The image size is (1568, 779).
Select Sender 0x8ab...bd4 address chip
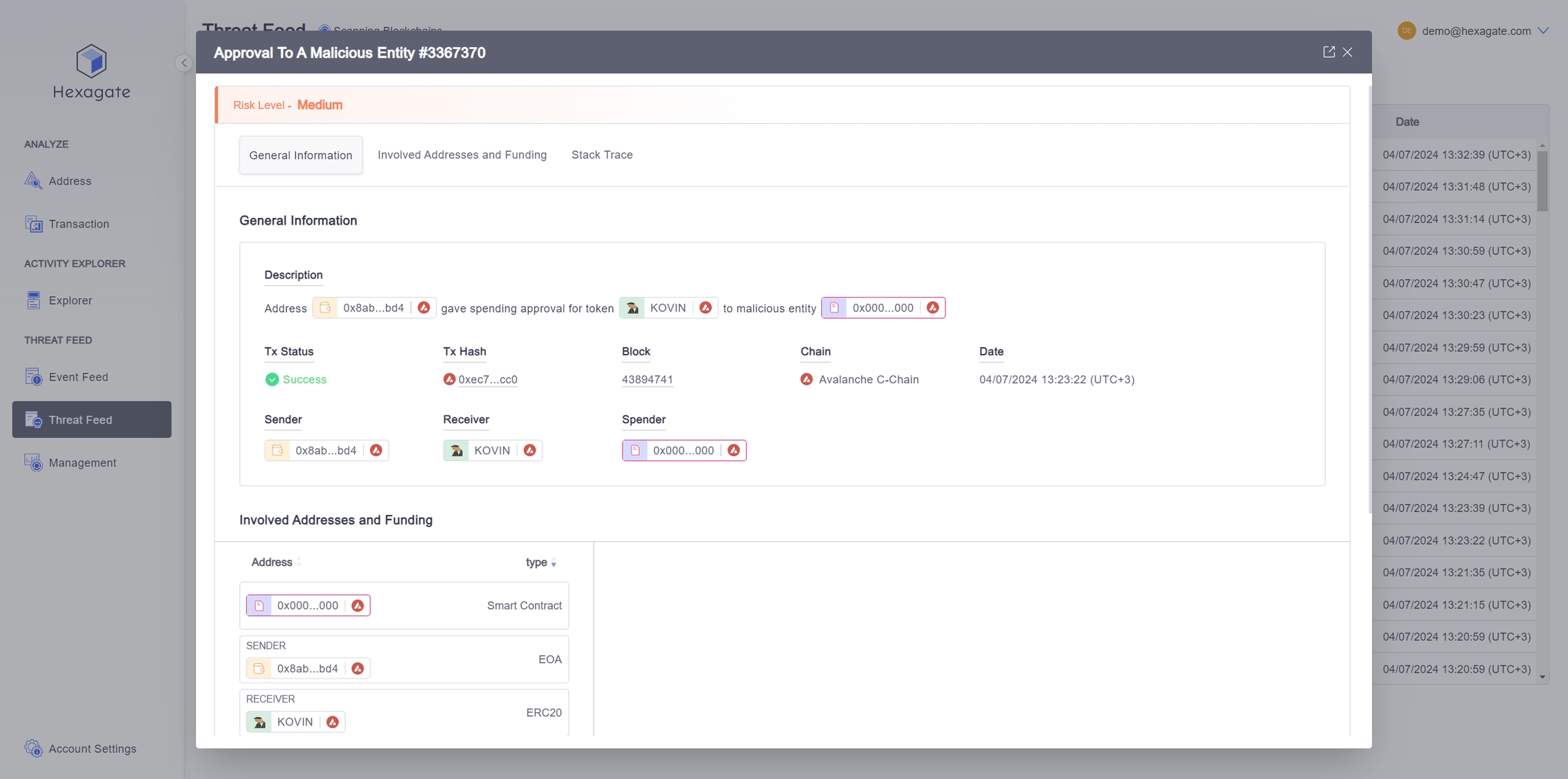tap(325, 450)
